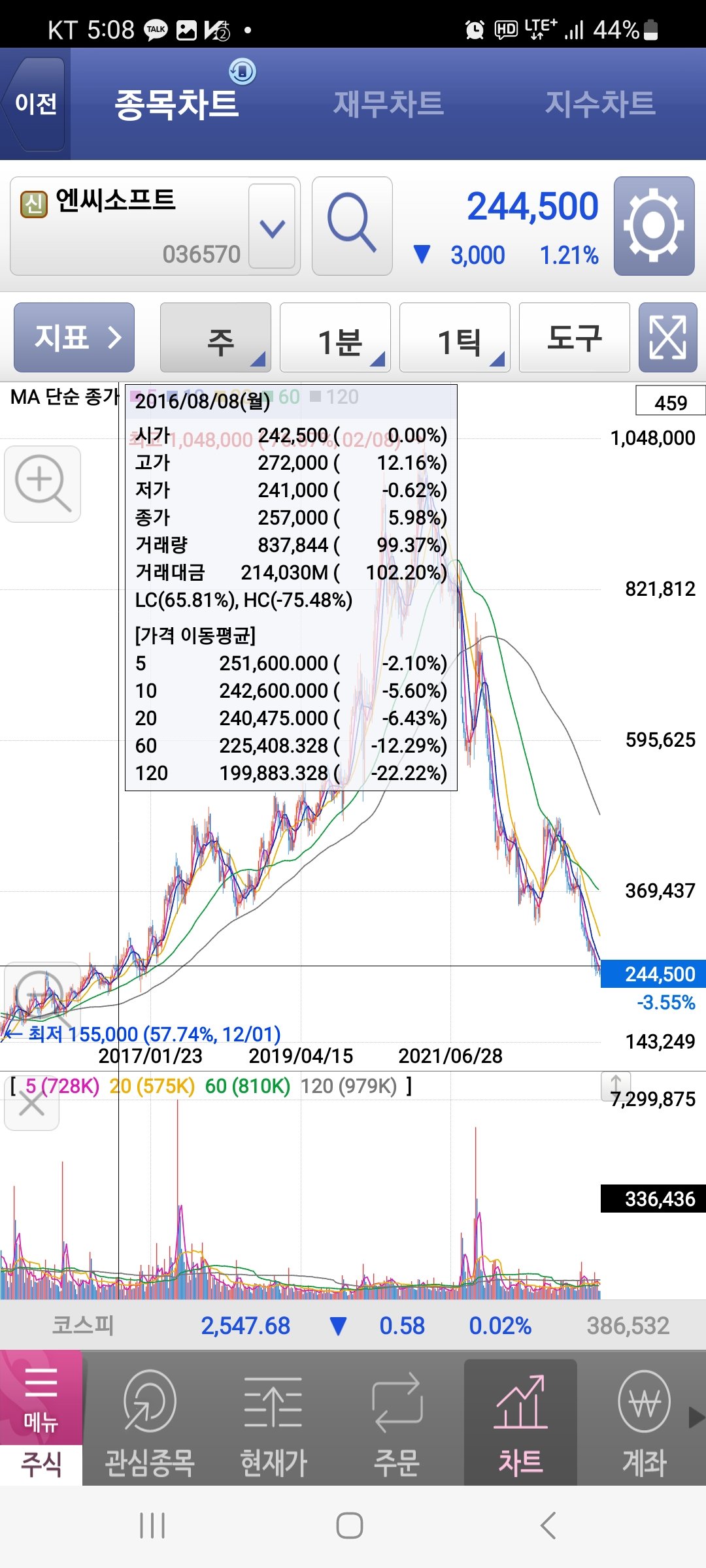Tap the stock search magnifier icon

click(x=352, y=225)
